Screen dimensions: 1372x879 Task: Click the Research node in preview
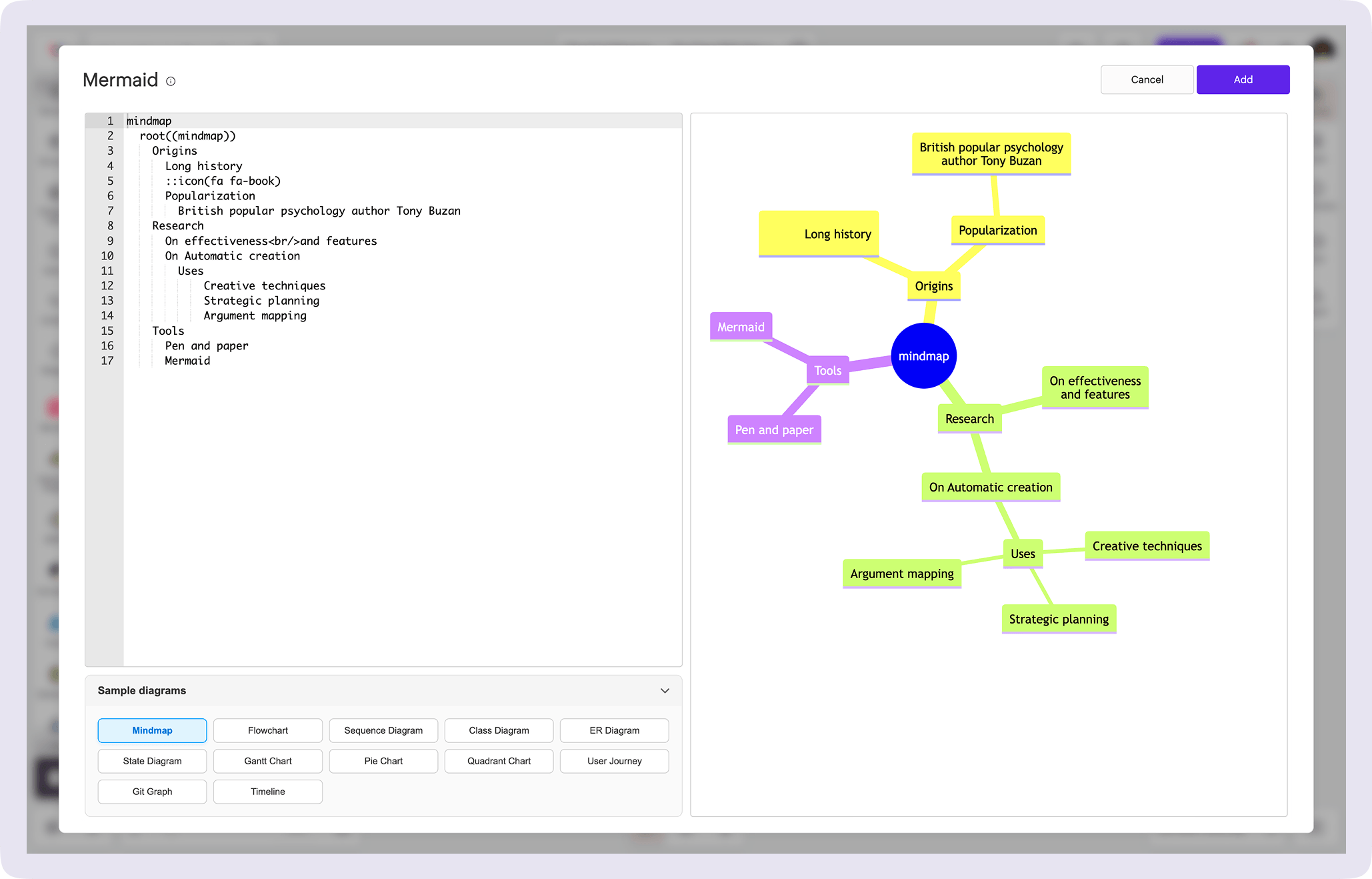tap(969, 419)
